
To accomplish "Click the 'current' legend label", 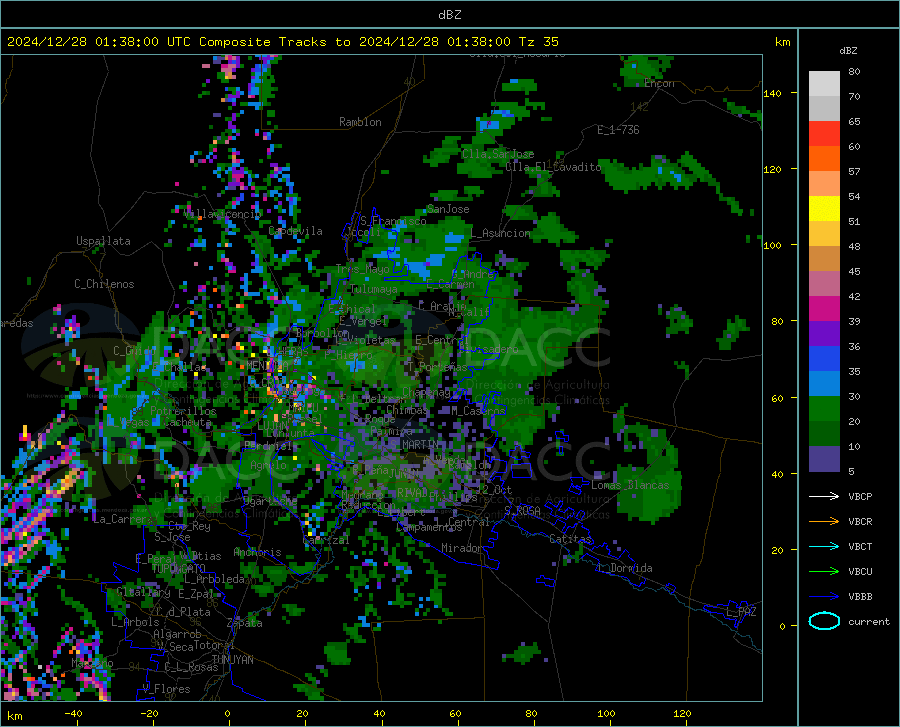I will (x=869, y=621).
